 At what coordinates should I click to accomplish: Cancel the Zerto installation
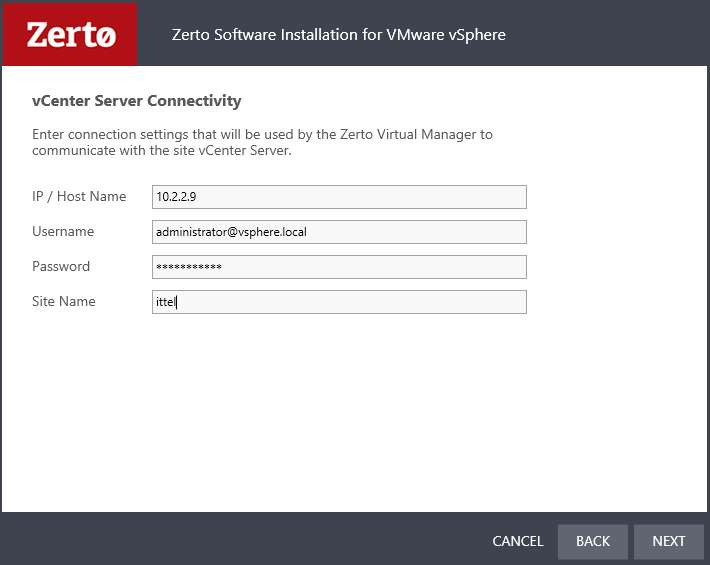tap(518, 541)
